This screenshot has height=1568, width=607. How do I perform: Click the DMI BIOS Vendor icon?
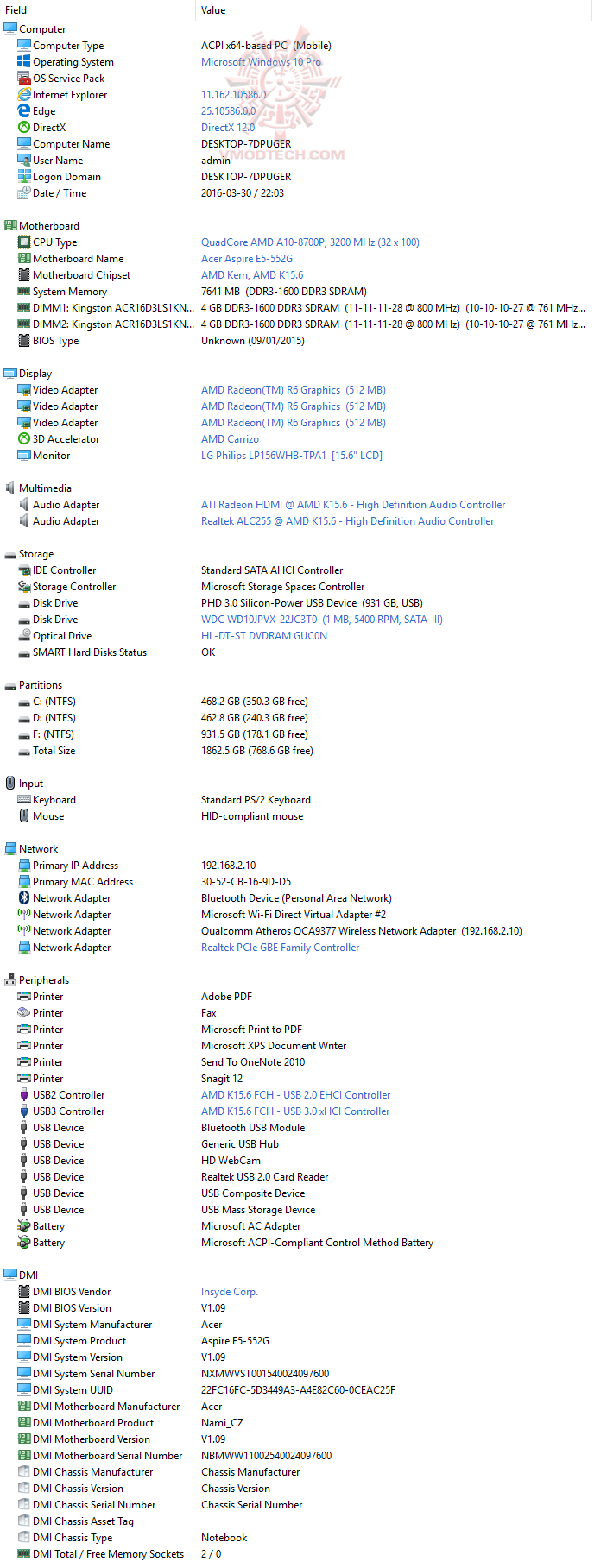[24, 1291]
